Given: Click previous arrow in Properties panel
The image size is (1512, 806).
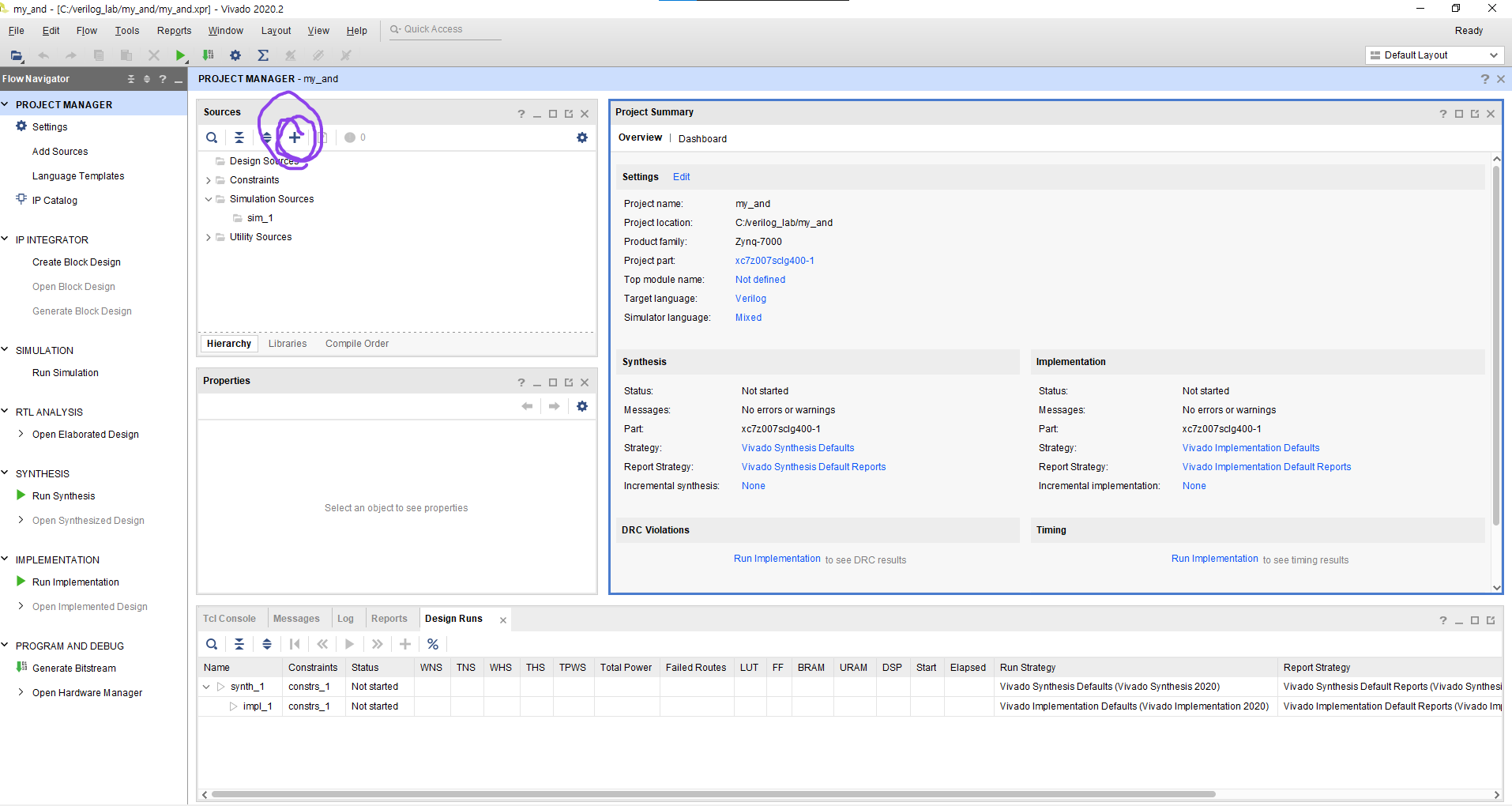Looking at the screenshot, I should [528, 406].
